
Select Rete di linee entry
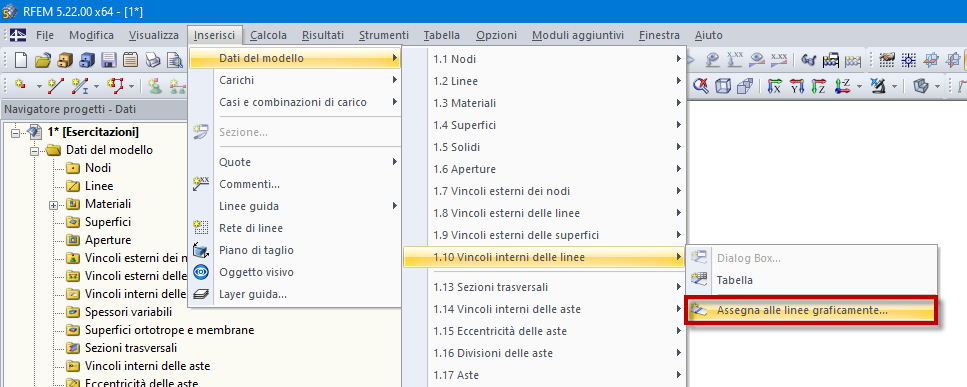pyautogui.click(x=295, y=228)
